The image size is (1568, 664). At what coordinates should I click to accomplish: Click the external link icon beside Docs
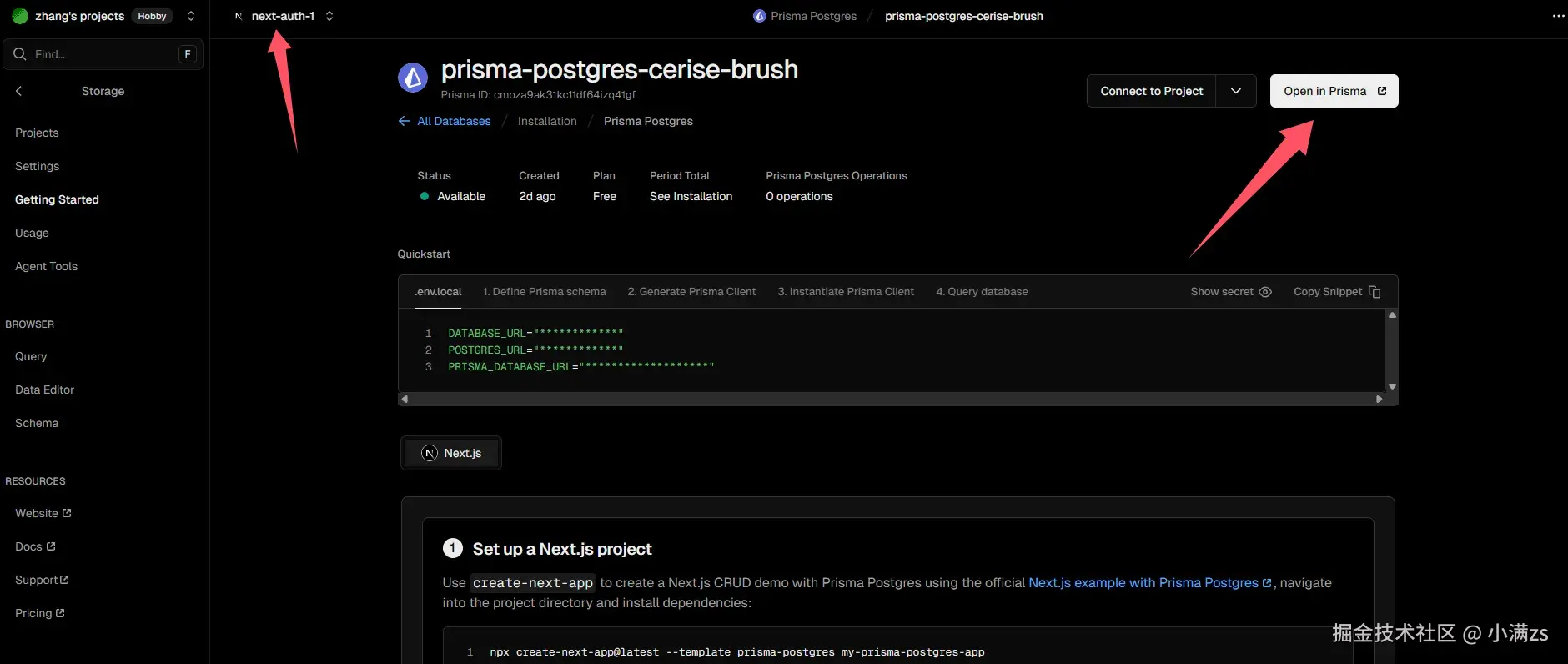pos(51,546)
